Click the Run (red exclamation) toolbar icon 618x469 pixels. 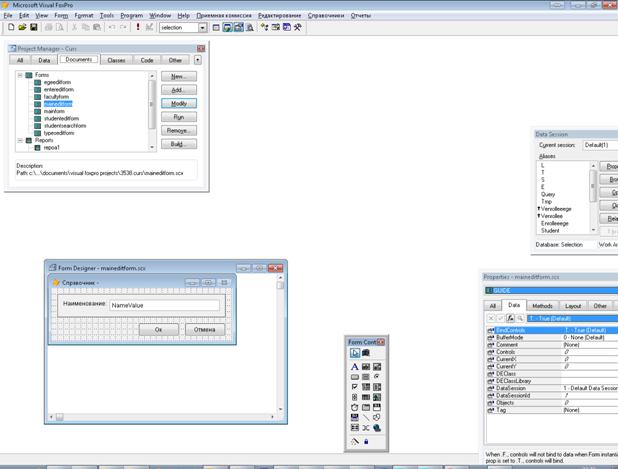coord(138,27)
